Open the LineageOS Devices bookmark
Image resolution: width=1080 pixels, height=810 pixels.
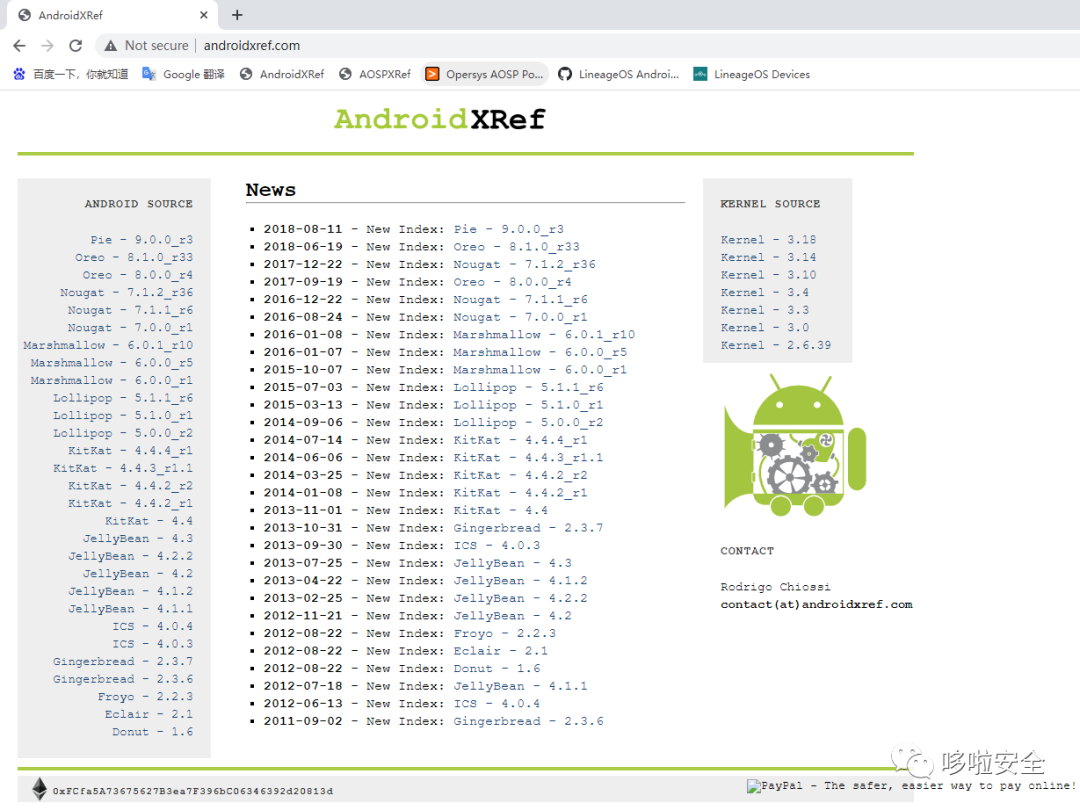[751, 74]
